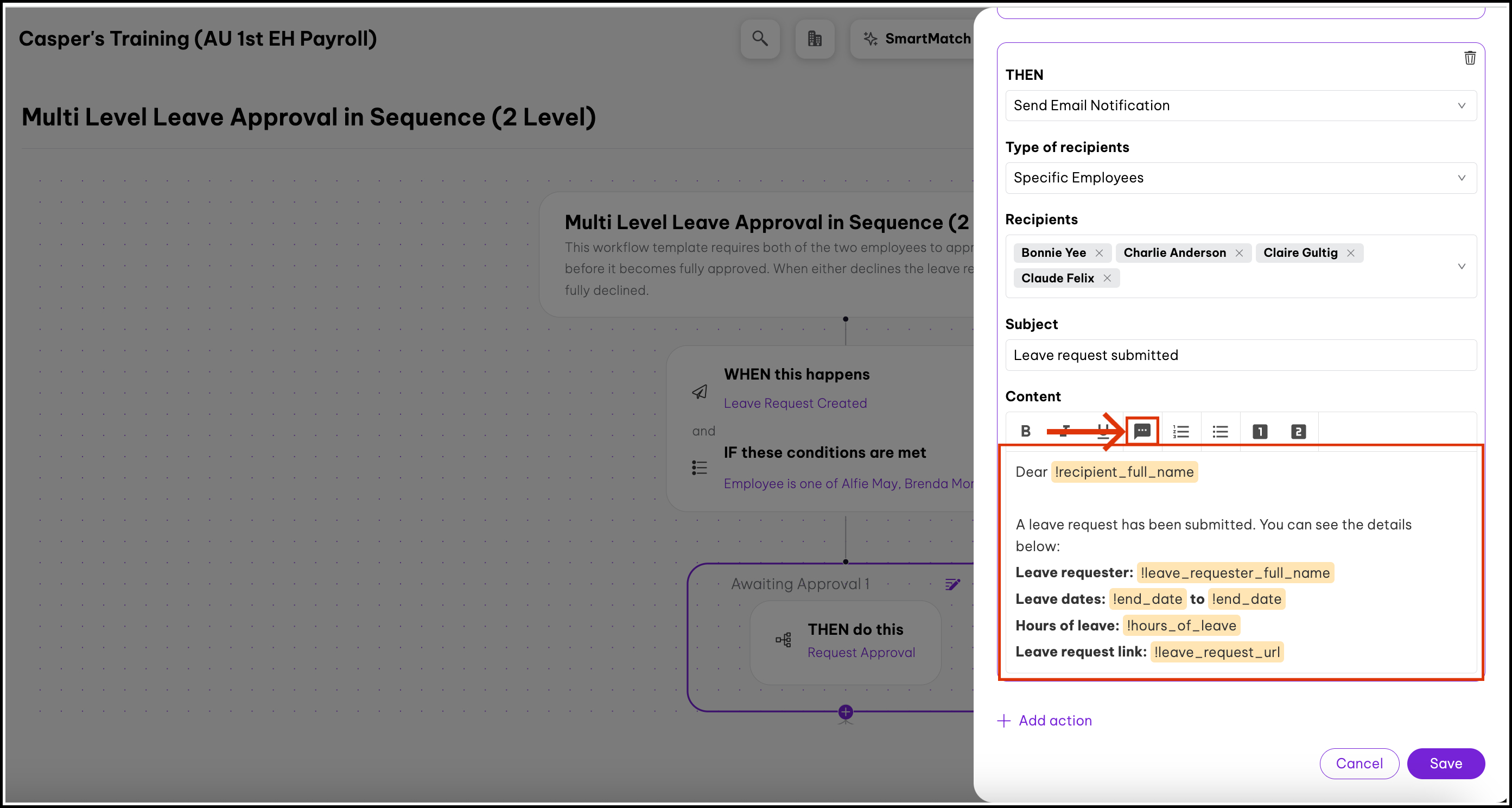This screenshot has width=1512, height=808.
Task: Remove Bonnie Yee from recipients
Action: pyautogui.click(x=1100, y=252)
